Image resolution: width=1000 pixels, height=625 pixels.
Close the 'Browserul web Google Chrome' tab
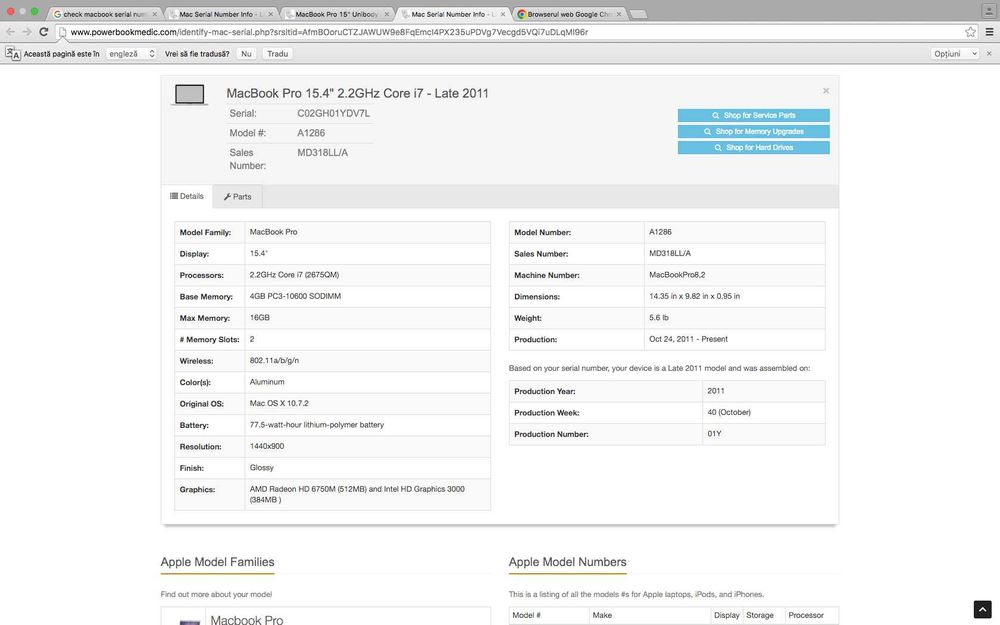[x=619, y=14]
